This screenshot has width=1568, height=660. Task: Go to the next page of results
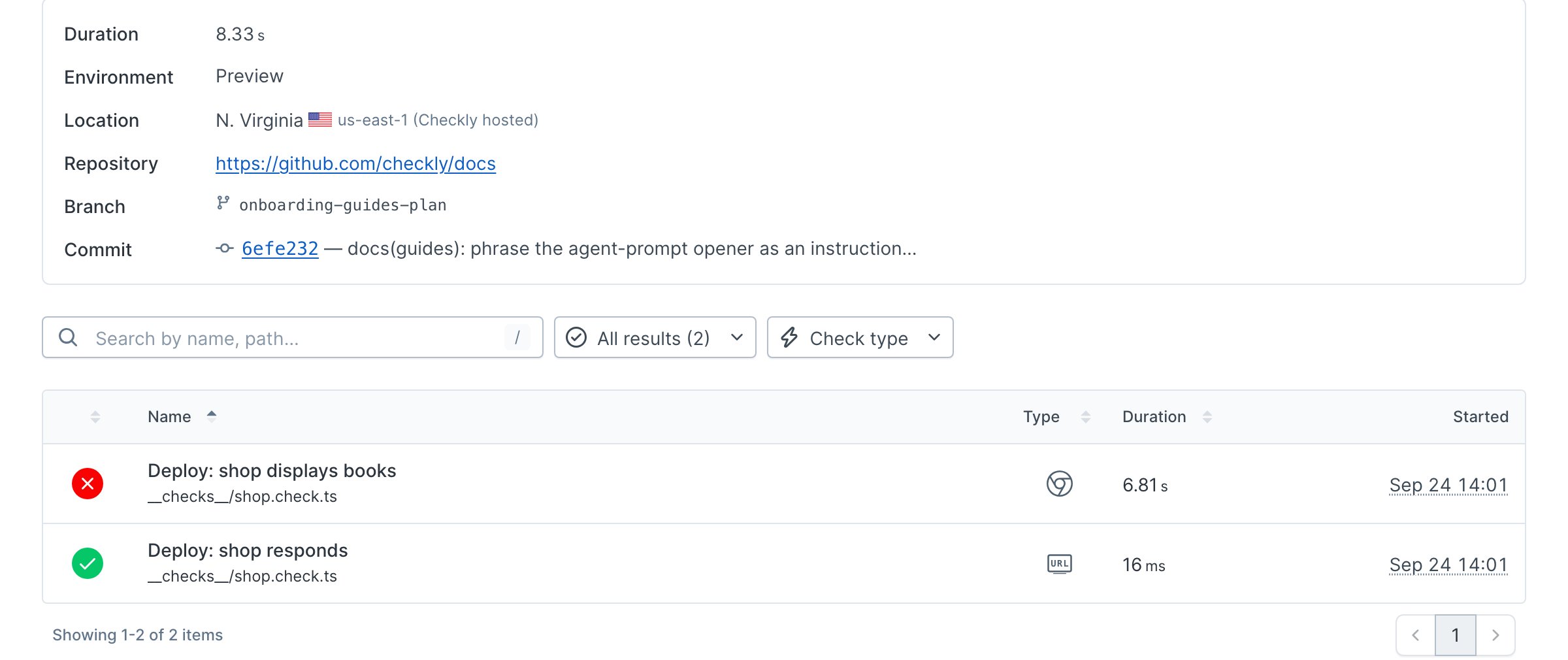1495,635
